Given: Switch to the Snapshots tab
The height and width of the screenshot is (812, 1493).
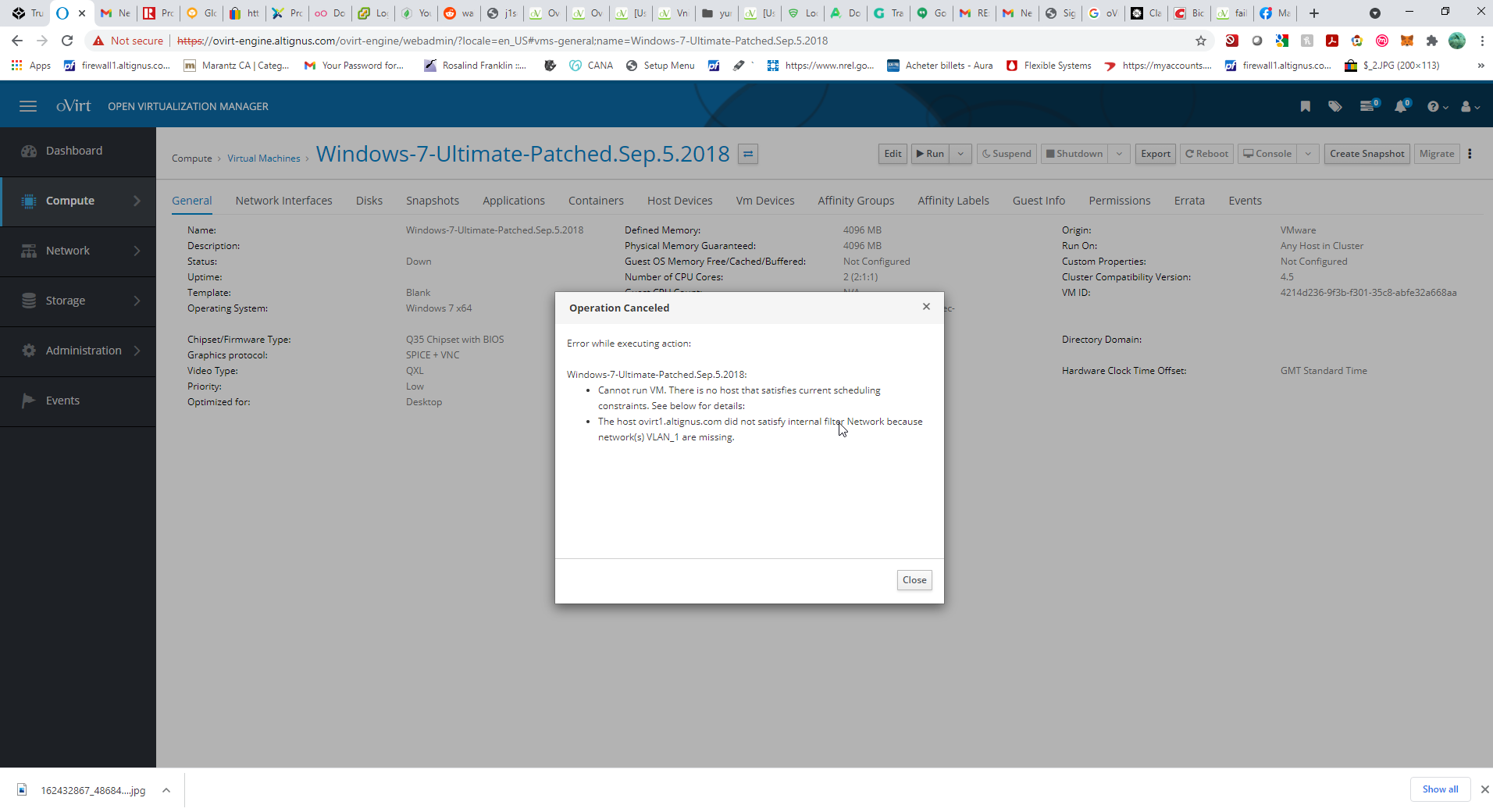Looking at the screenshot, I should [432, 201].
